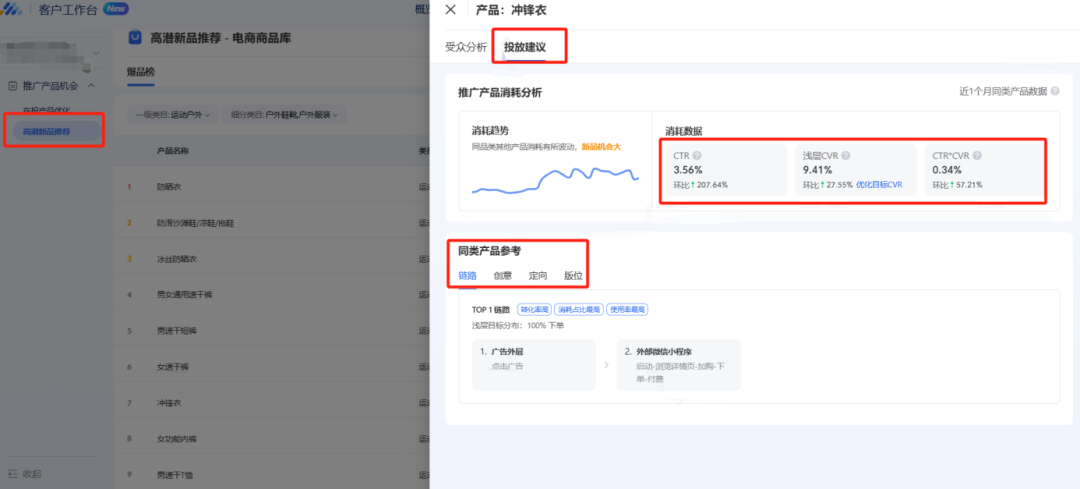Click the 防晒衣 product row
Image resolution: width=1080 pixels, height=489 pixels.
pyautogui.click(x=272, y=187)
